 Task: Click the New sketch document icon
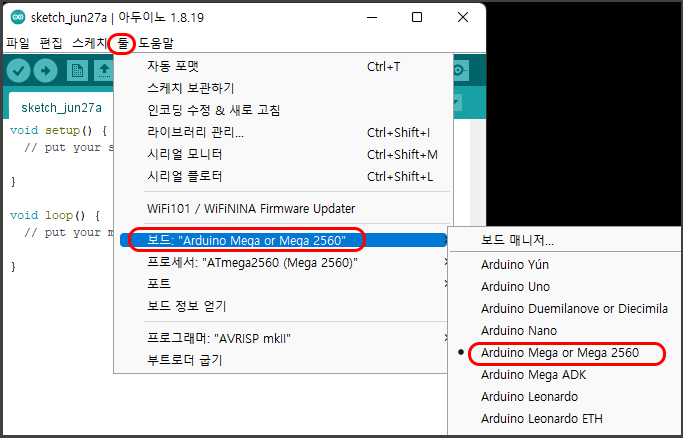[x=77, y=70]
